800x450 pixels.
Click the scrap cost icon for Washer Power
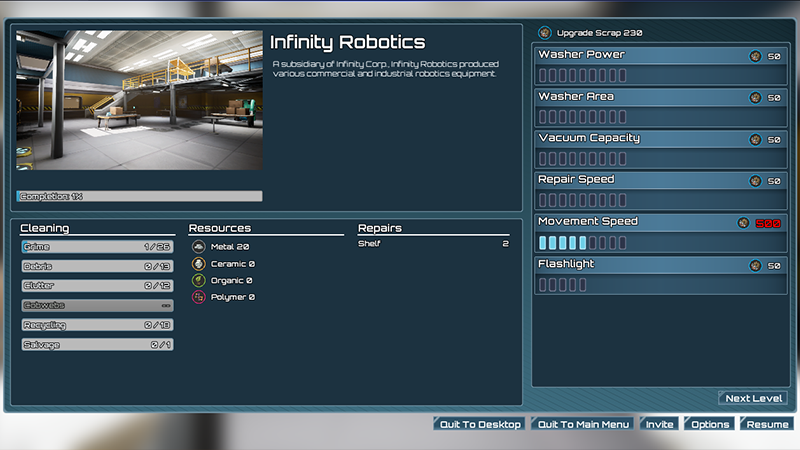pos(755,56)
